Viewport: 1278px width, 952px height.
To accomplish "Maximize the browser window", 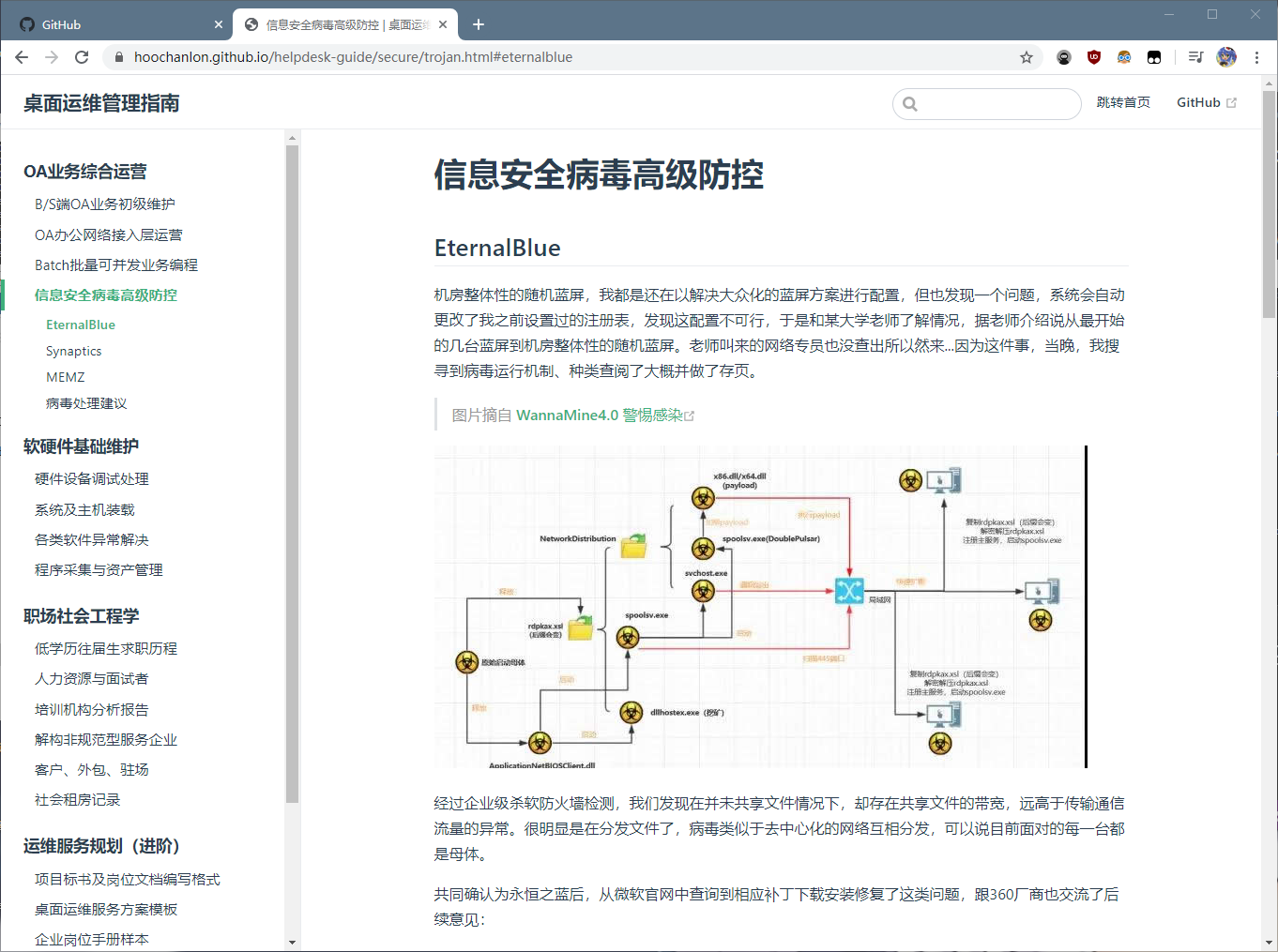I will (1212, 14).
